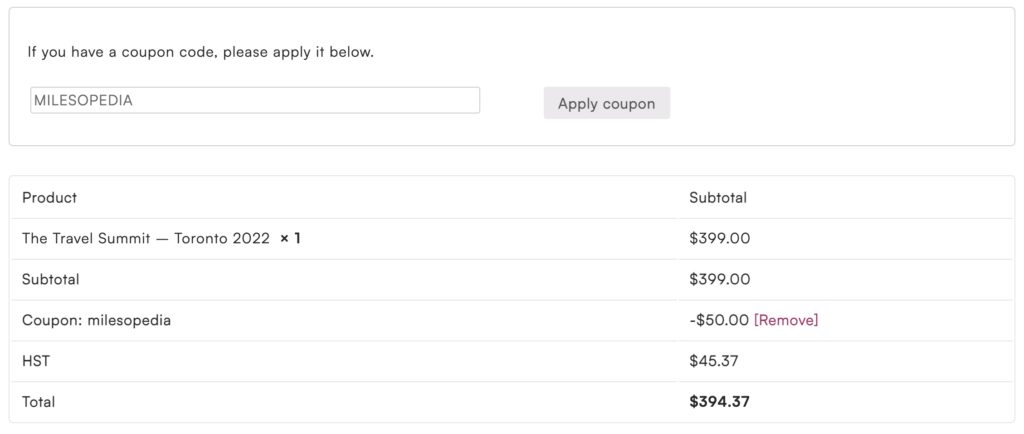Viewport: 1024px width, 434px height.
Task: Click the $45.37 HST amount
Action: 715,361
